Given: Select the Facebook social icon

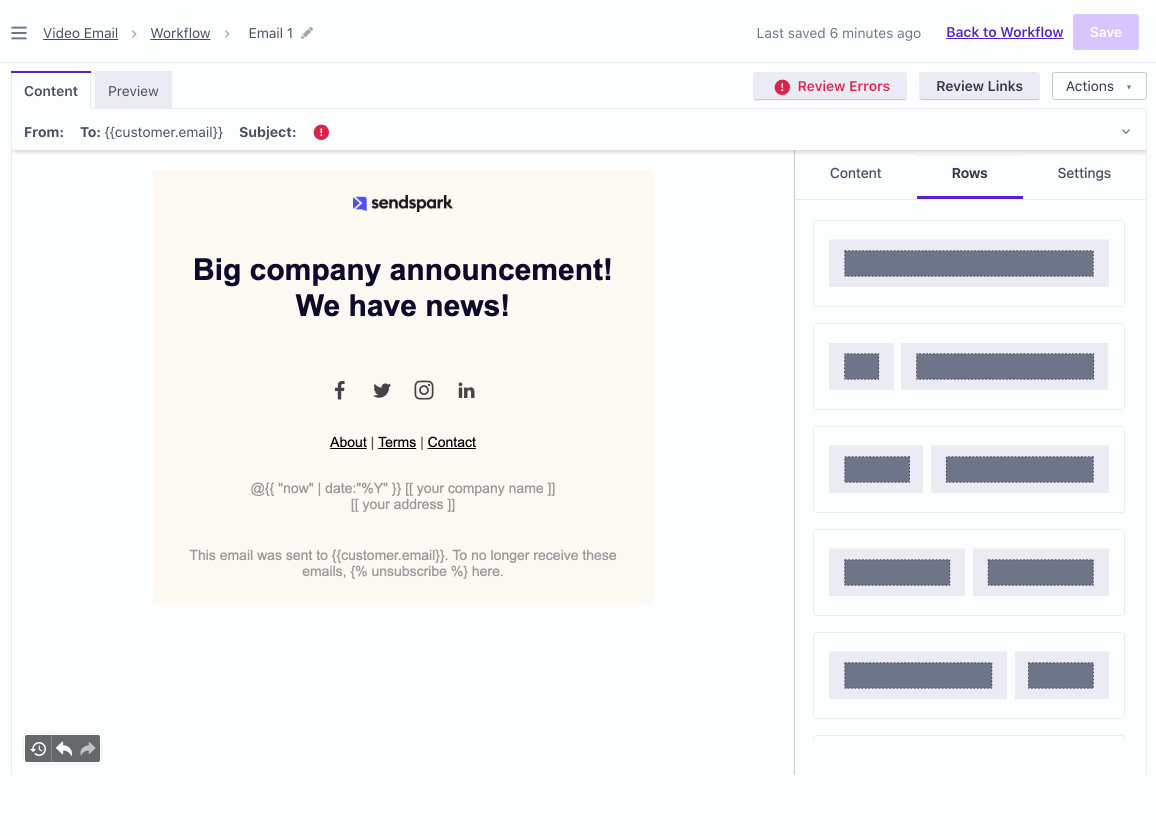Looking at the screenshot, I should pyautogui.click(x=339, y=391).
